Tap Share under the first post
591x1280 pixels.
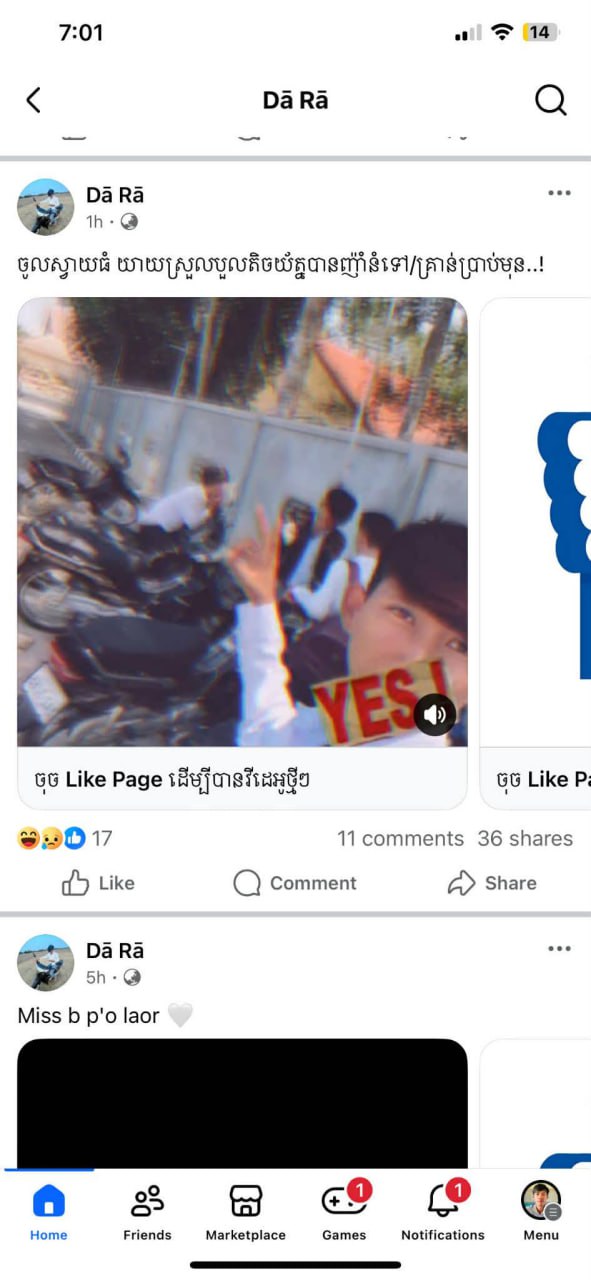click(x=492, y=883)
